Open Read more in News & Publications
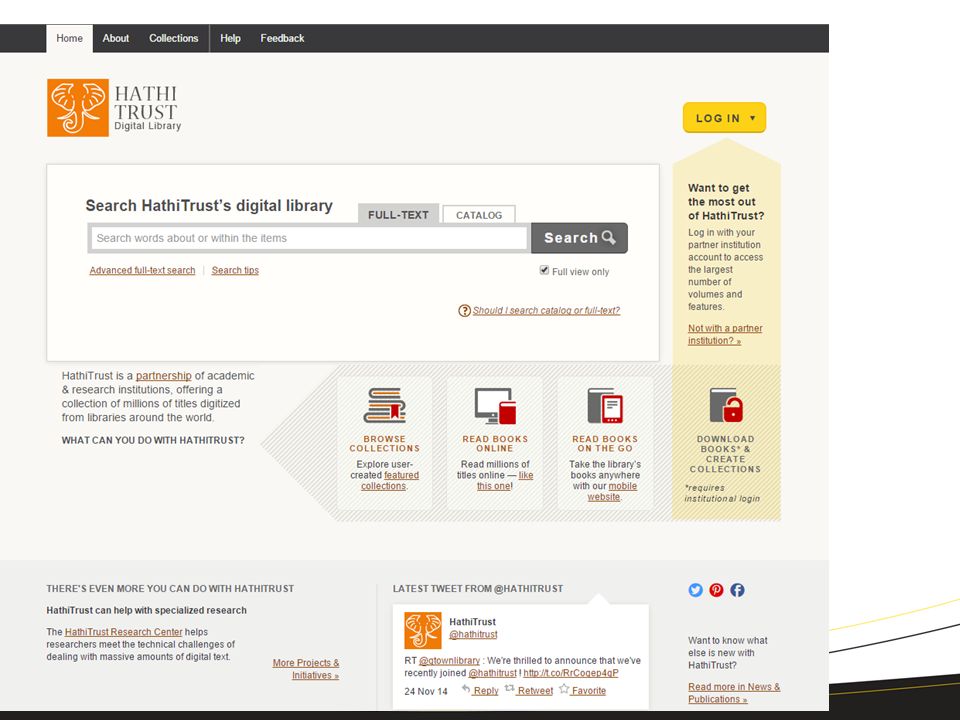 (x=734, y=693)
